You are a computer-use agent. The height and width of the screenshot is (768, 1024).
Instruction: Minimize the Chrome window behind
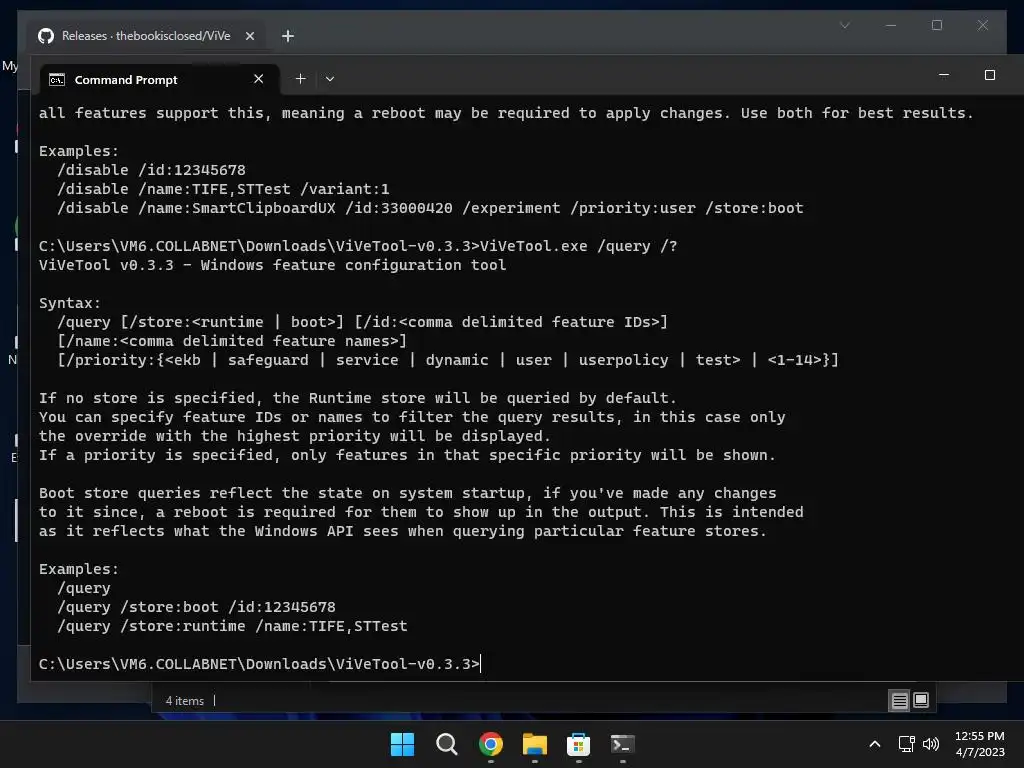coord(891,25)
